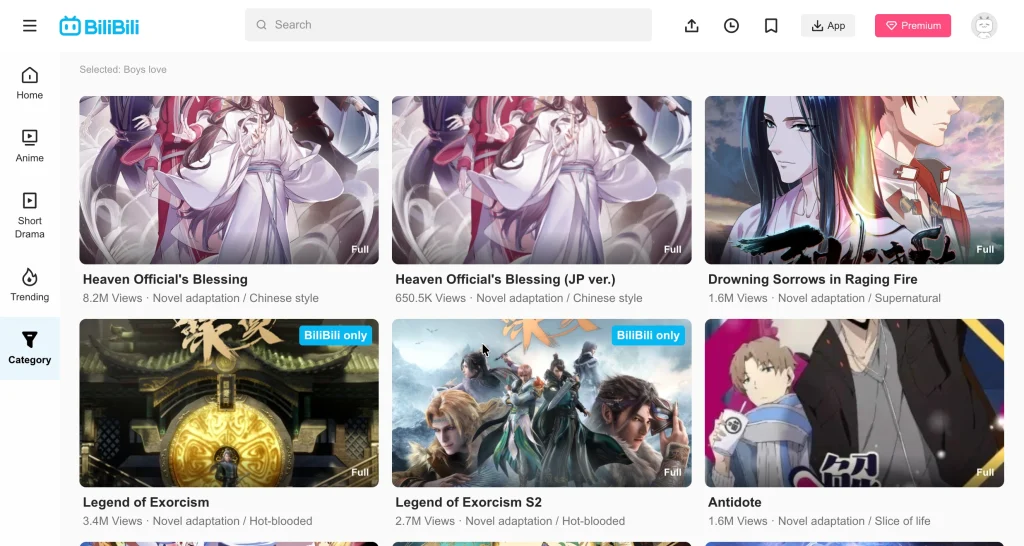Viewport: 1024px width, 546px height.
Task: Open Drowning Sorrows in Raging Fire thumbnail
Action: pos(854,180)
